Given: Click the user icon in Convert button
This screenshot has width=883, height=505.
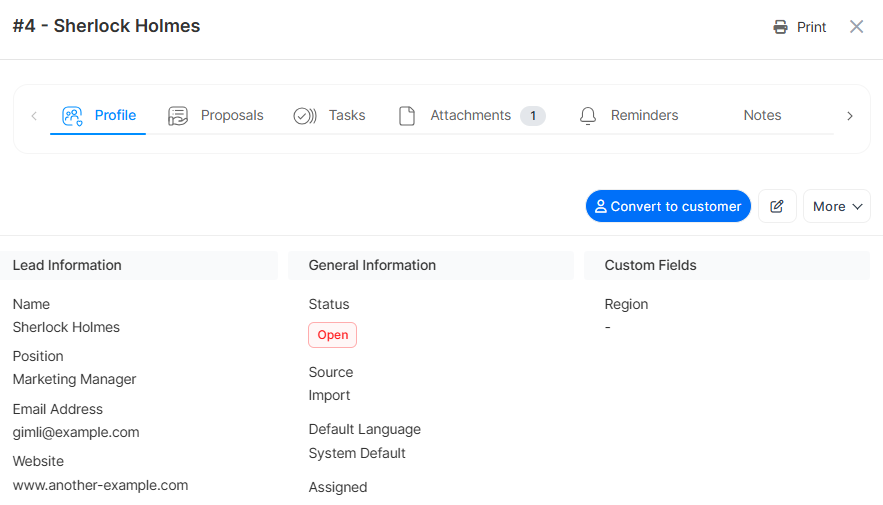Looking at the screenshot, I should 601,206.
